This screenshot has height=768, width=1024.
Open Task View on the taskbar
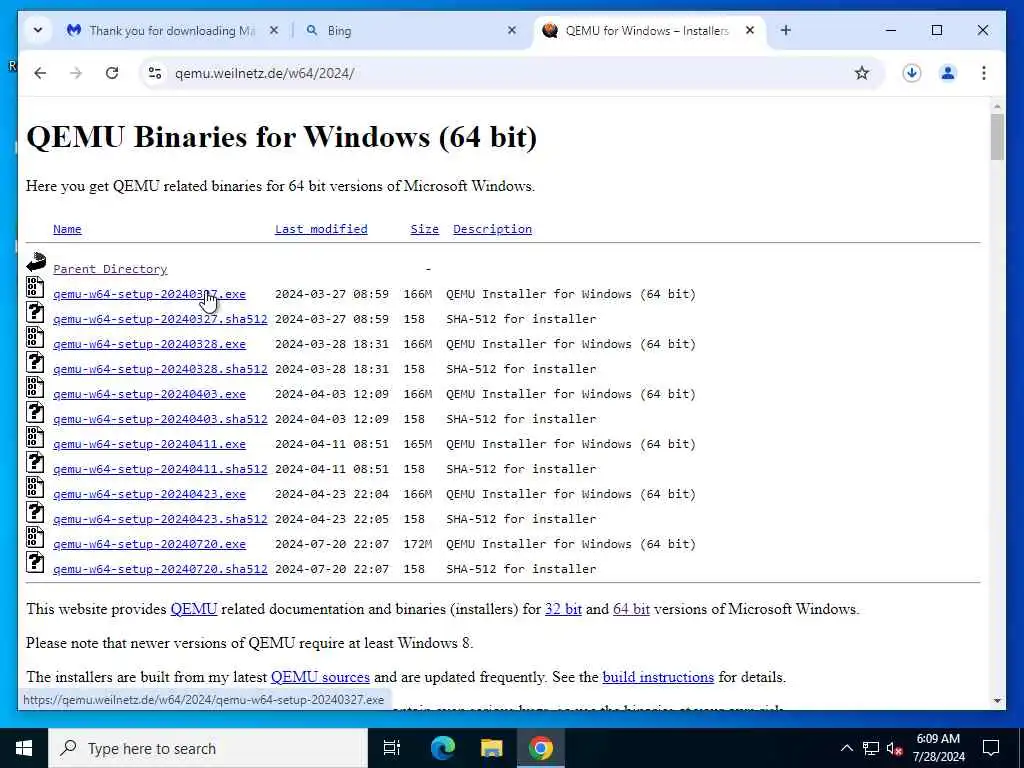tap(392, 748)
